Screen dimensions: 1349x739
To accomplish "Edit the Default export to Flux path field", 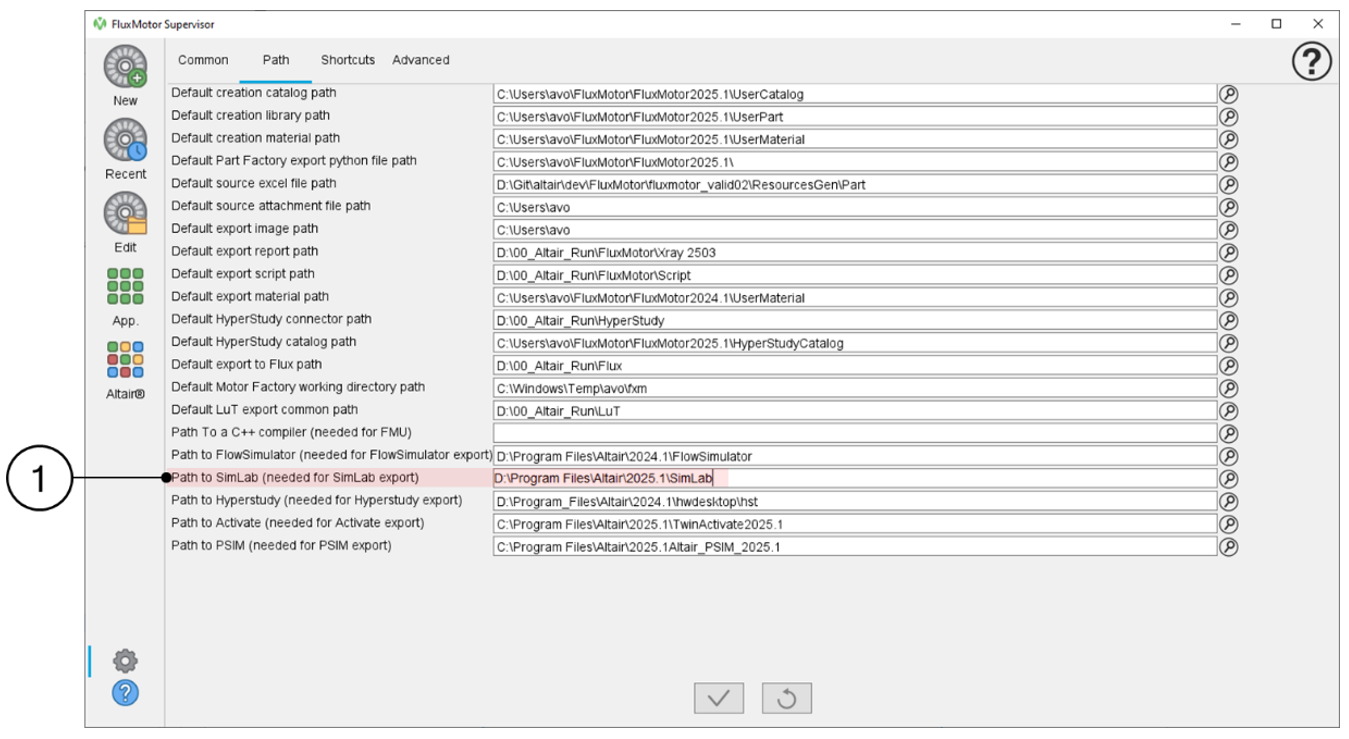I will pyautogui.click(x=855, y=366).
